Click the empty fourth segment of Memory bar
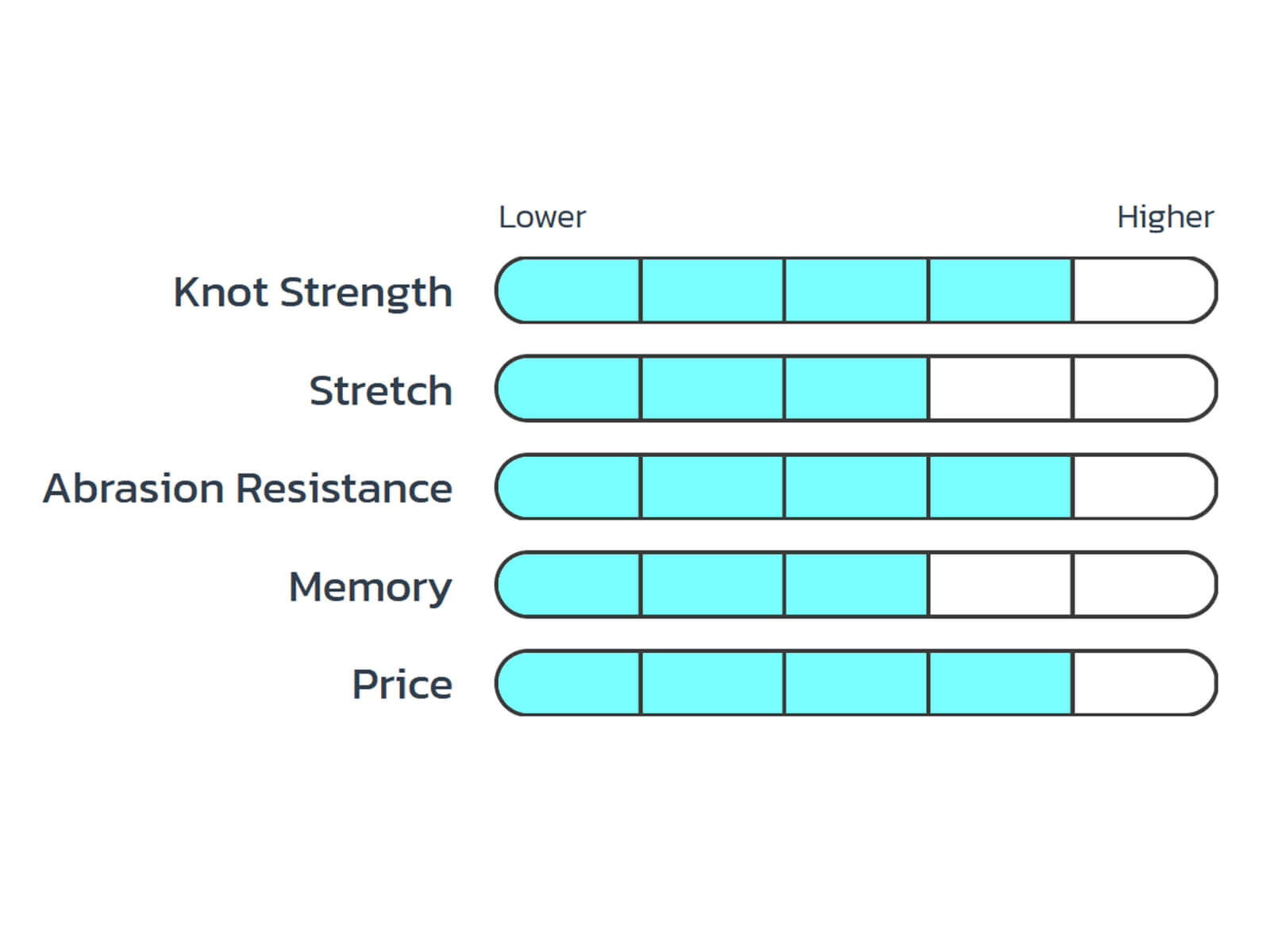1270x952 pixels. (x=1000, y=585)
